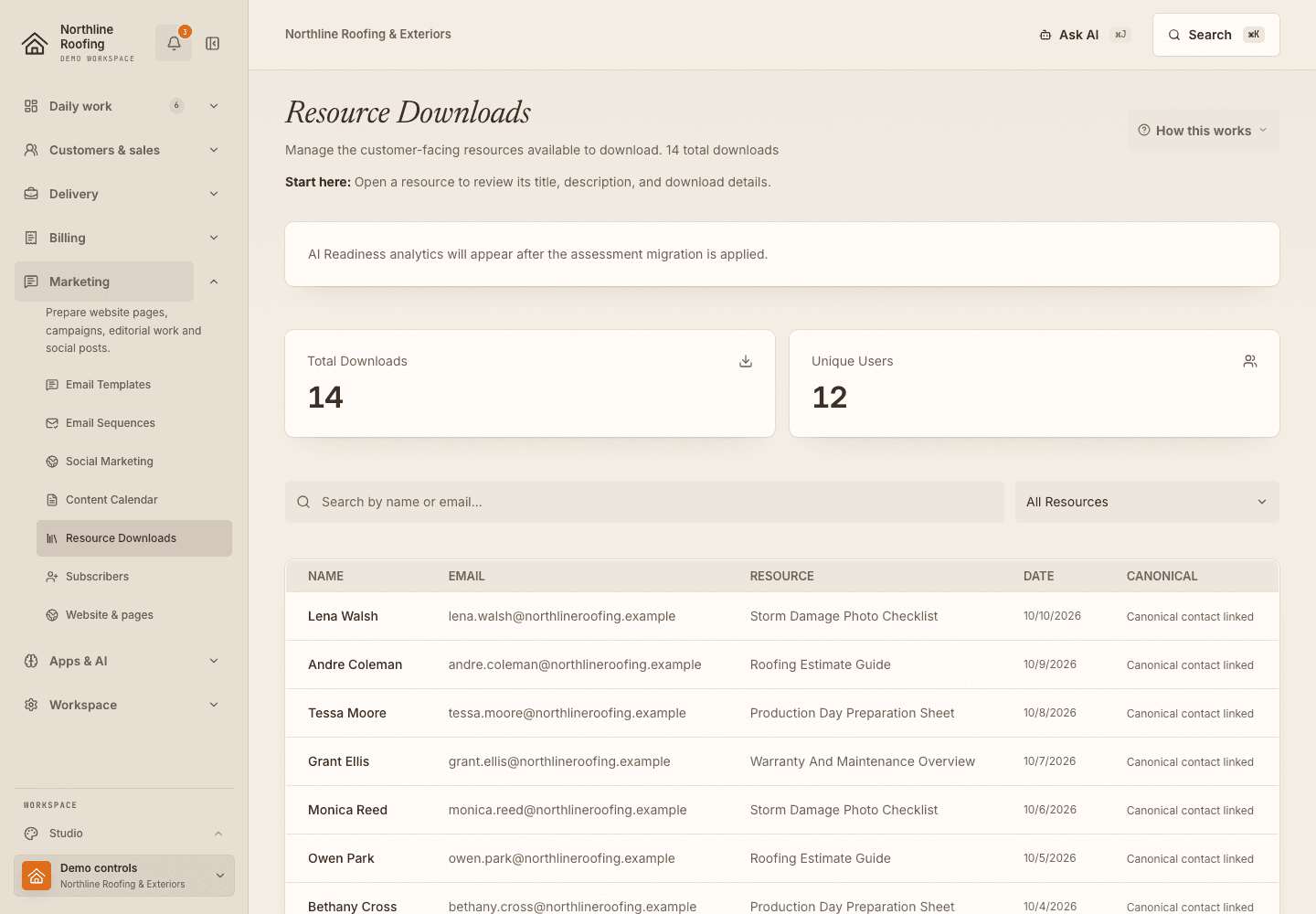Viewport: 1316px width, 914px height.
Task: Click Warranty And Maintenance Overview resource
Action: (863, 761)
